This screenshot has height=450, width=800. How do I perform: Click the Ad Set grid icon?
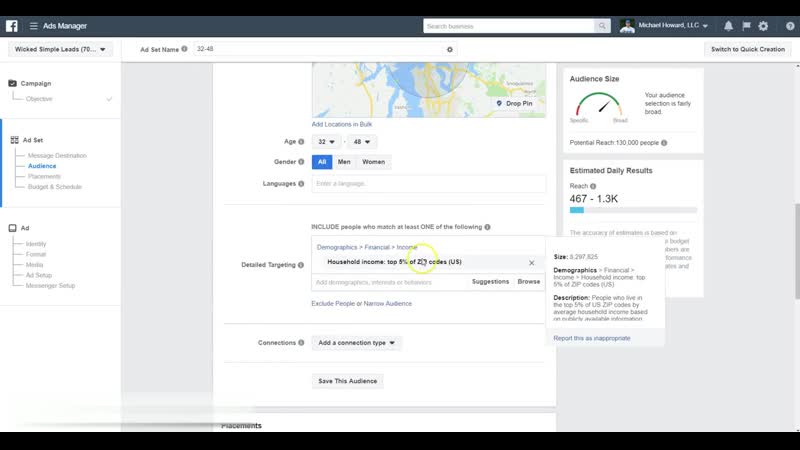click(x=14, y=140)
